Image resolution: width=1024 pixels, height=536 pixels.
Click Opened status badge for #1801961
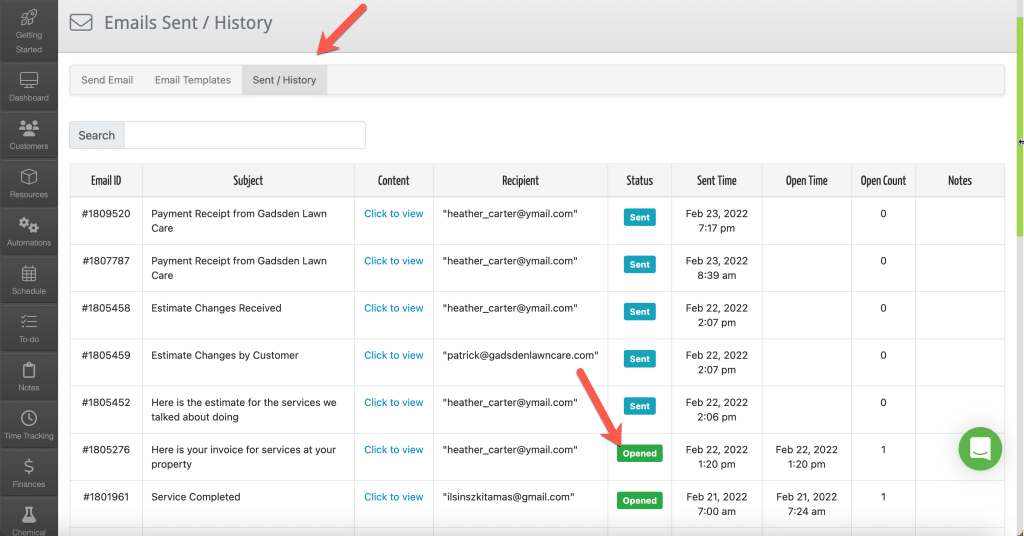639,501
